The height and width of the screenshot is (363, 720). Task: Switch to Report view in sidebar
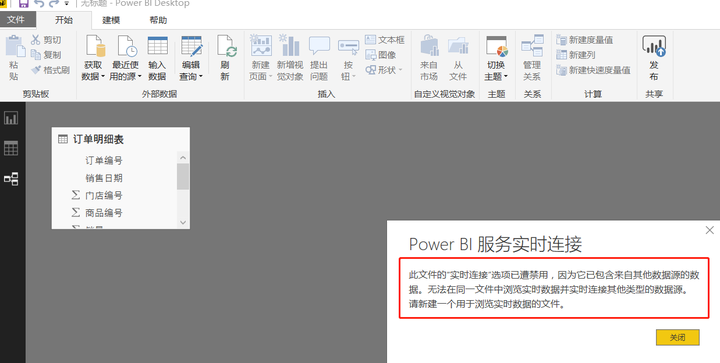(11, 118)
